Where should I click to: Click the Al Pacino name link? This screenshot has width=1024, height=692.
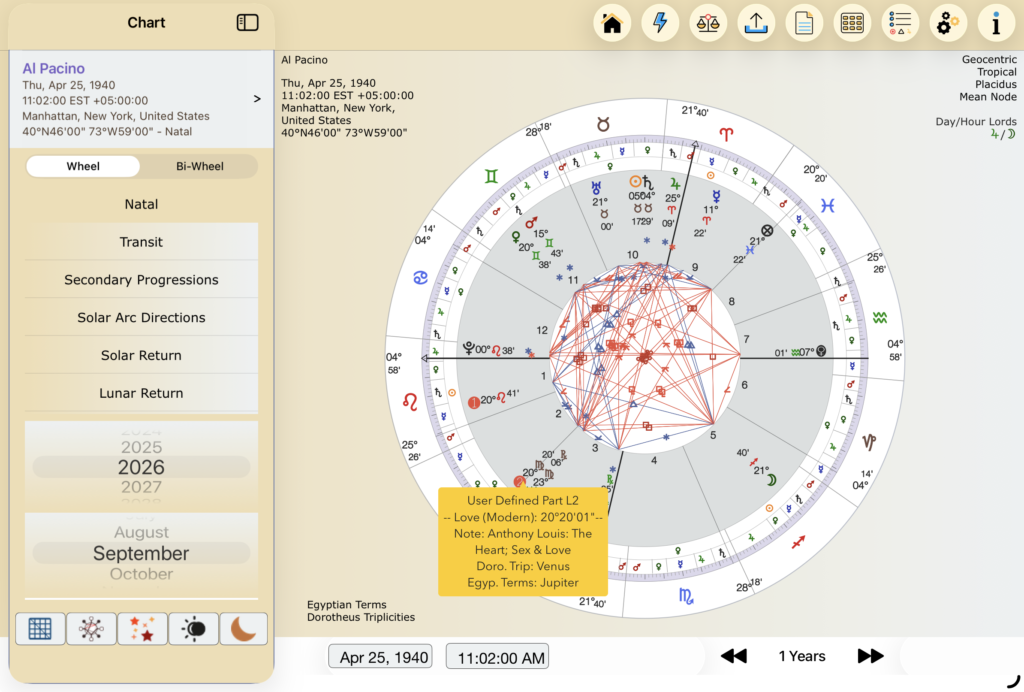click(x=54, y=69)
